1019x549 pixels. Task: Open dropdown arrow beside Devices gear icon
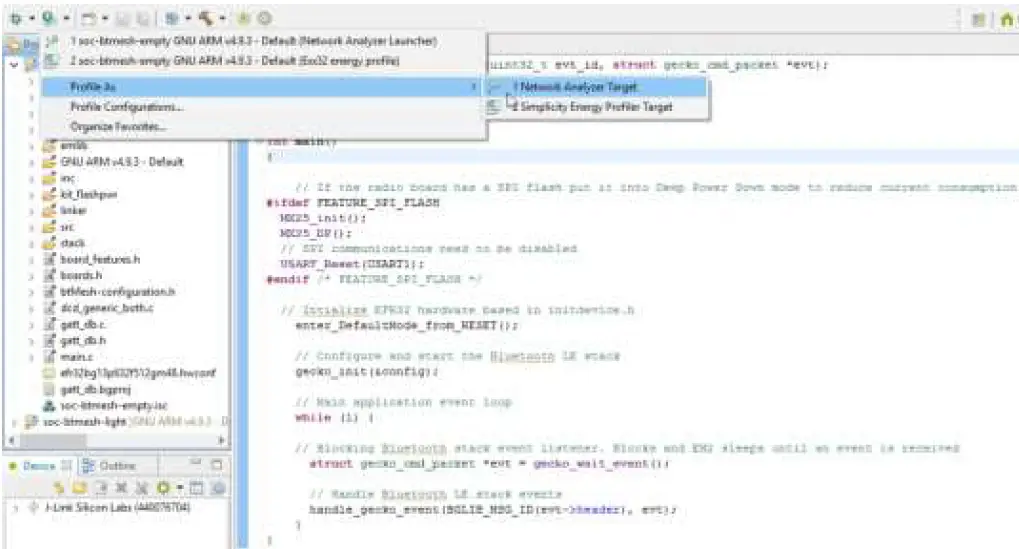[x=180, y=487]
